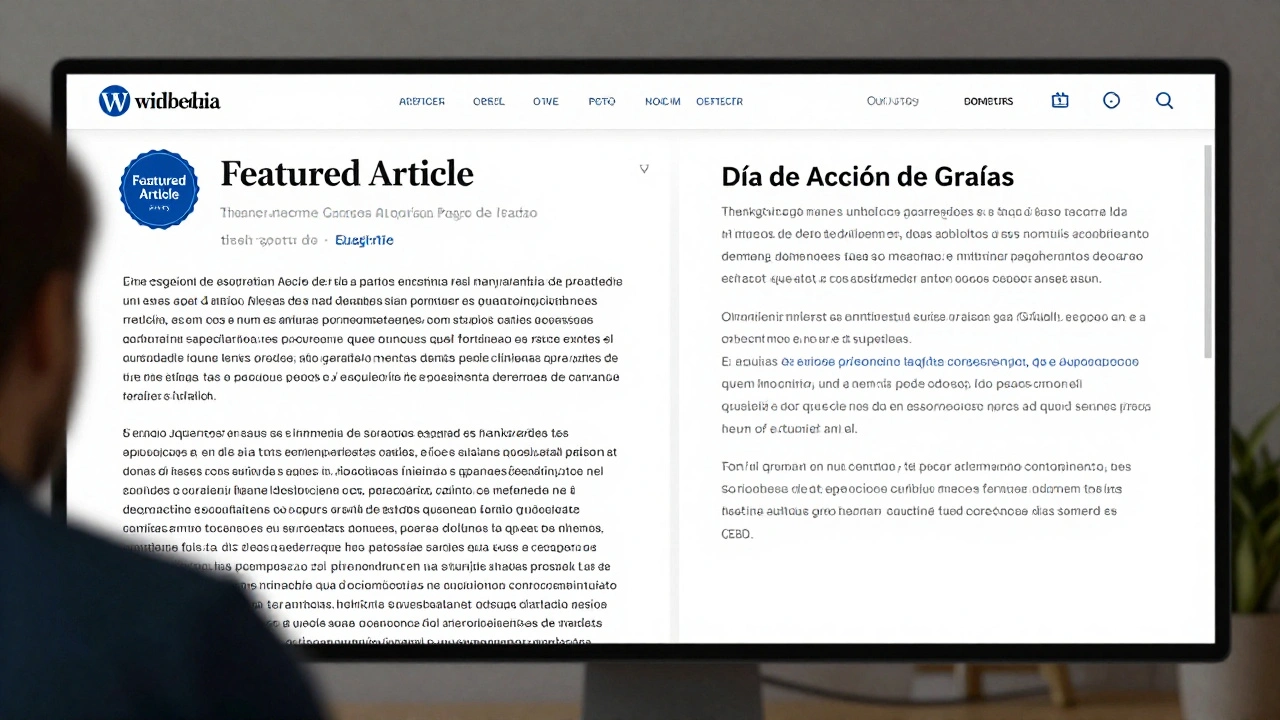
Task: Select the "Obeel" menu item
Action: coord(488,101)
